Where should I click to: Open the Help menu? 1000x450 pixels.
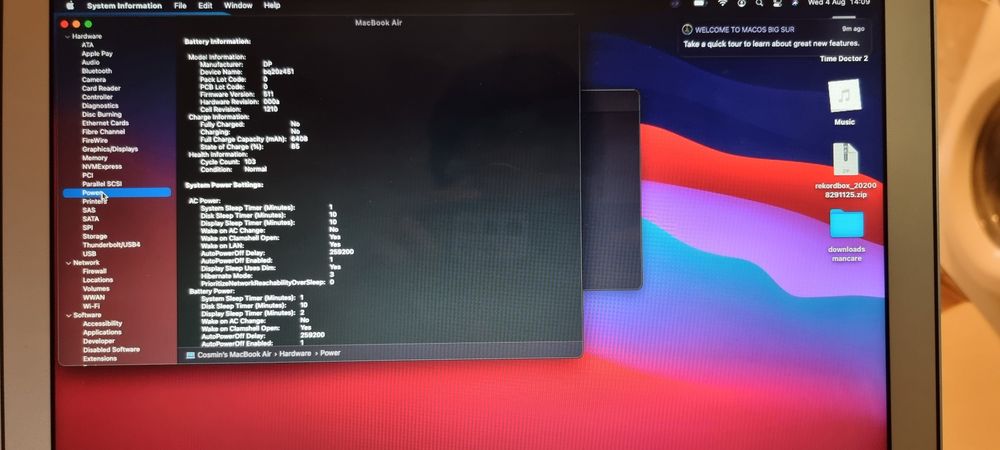[272, 5]
